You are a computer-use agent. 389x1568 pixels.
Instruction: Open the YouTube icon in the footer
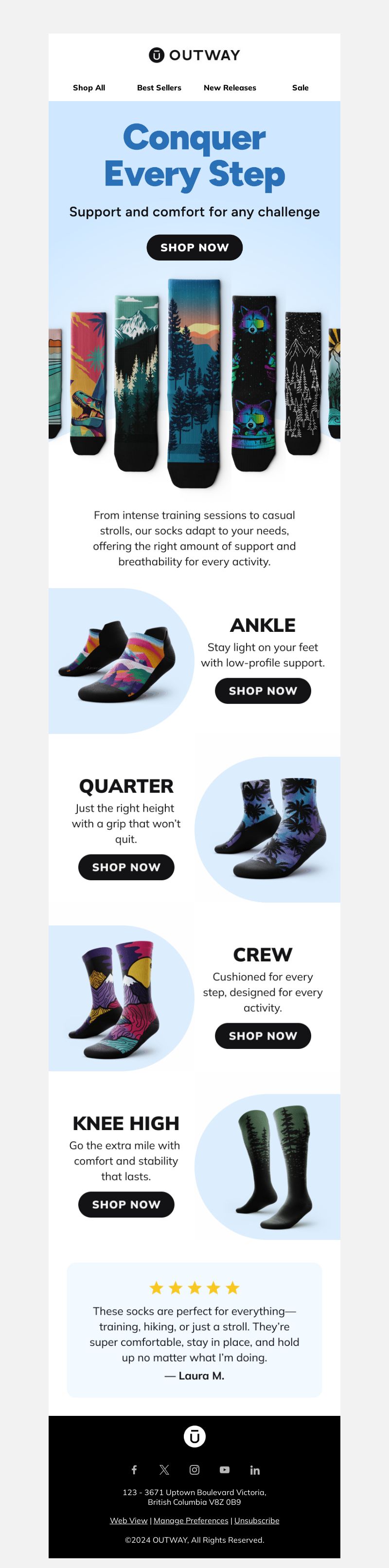tap(225, 1469)
